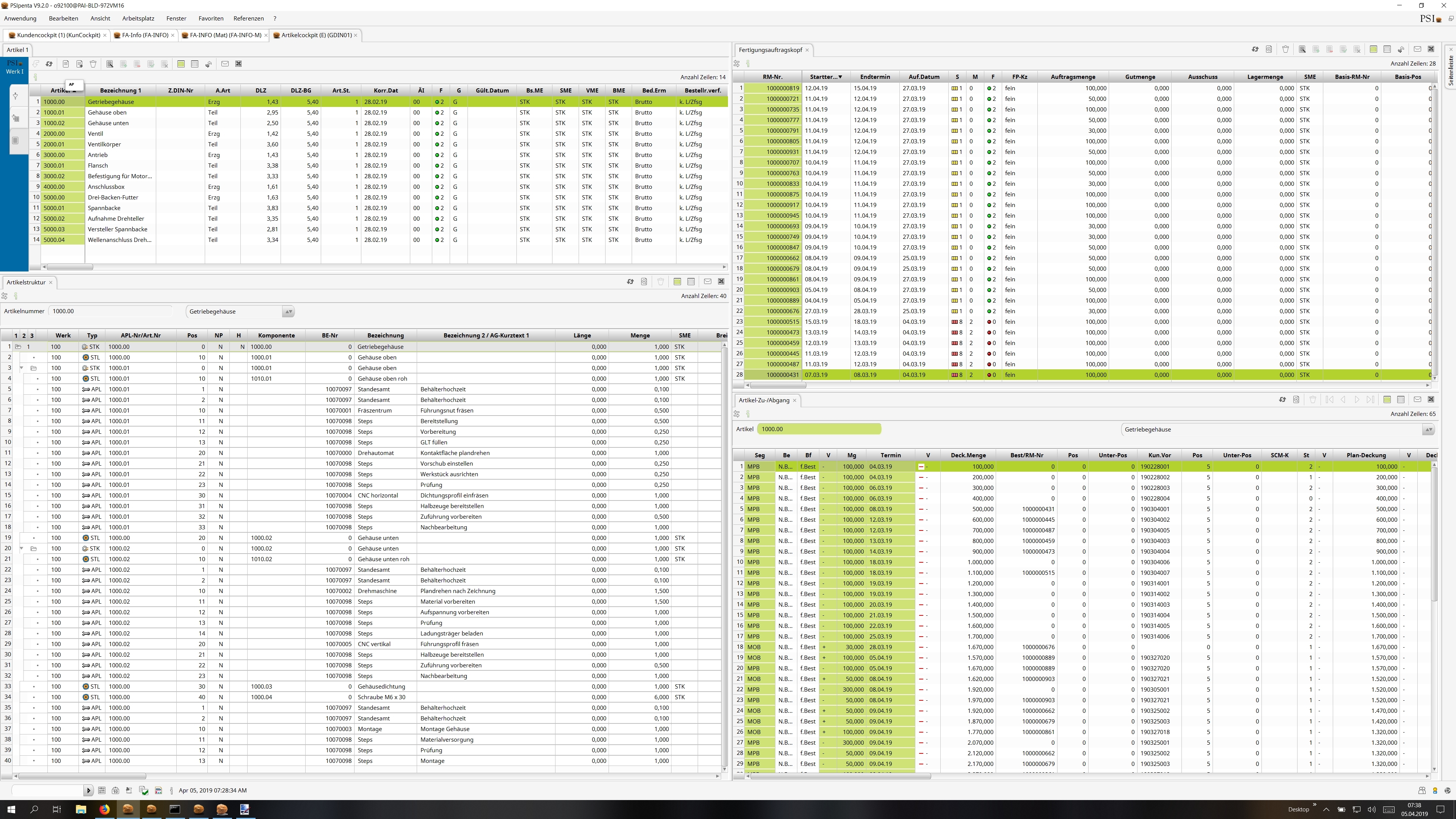Toggle green list view in Artikel toolbar
This screenshot has width=1456, height=819.
(181, 64)
